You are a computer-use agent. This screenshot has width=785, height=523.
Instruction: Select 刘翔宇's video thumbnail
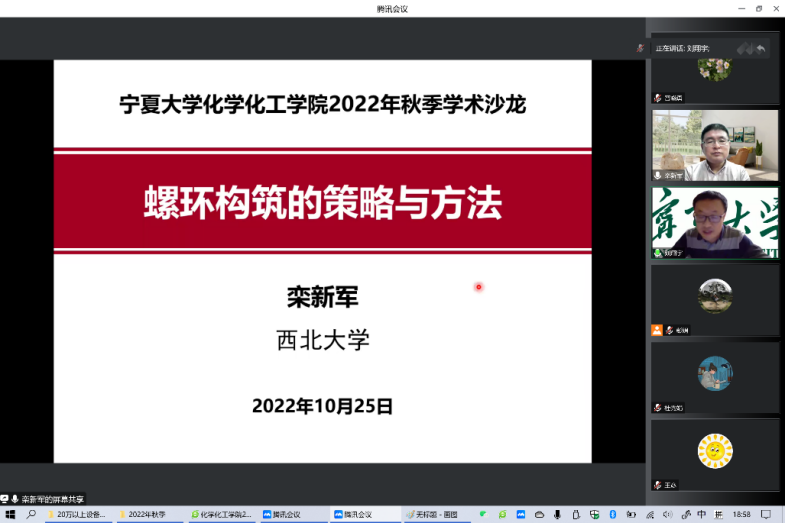coord(714,222)
